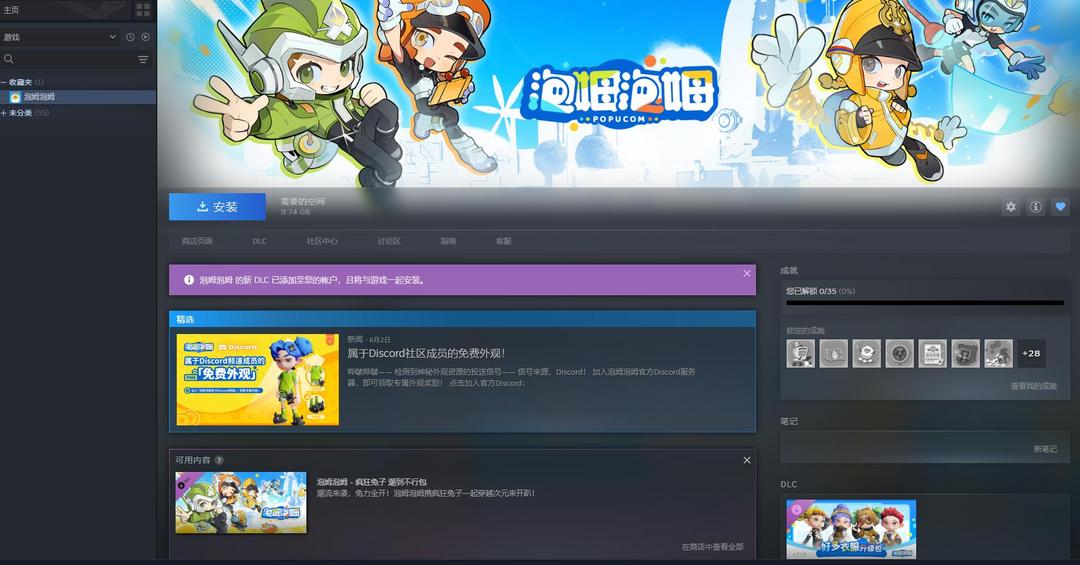Click the second locked achievement icon

pos(833,353)
